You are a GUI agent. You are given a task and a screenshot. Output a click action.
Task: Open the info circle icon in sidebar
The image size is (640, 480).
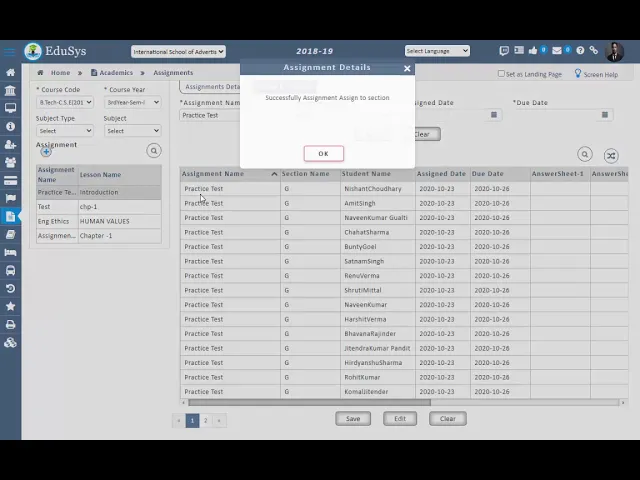click(10, 127)
